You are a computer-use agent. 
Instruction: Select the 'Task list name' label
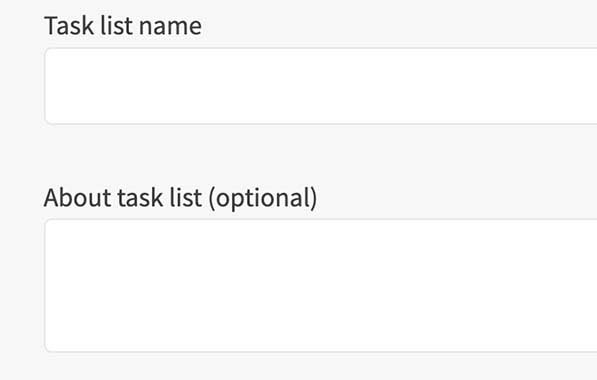click(123, 26)
